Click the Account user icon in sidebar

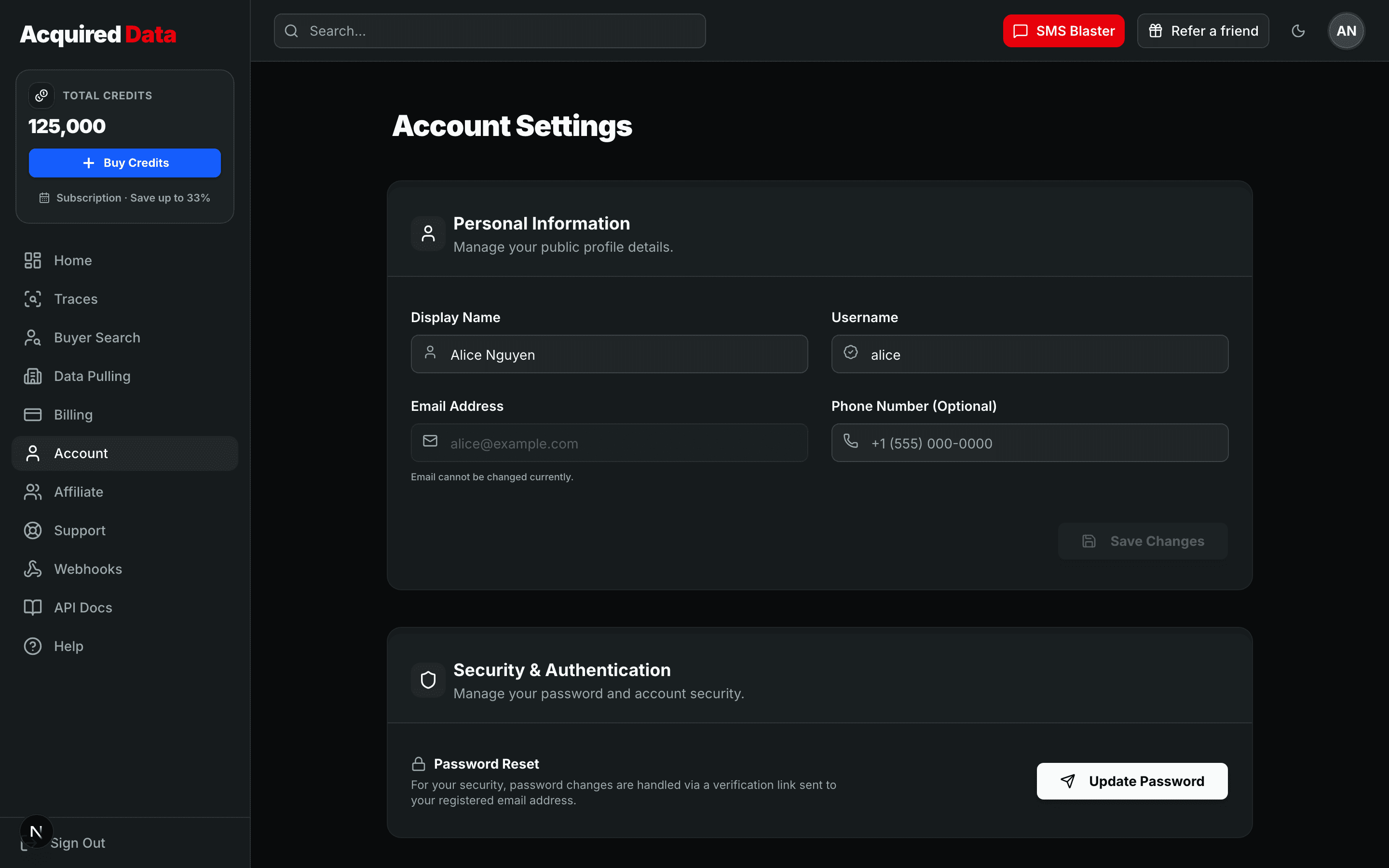33,453
